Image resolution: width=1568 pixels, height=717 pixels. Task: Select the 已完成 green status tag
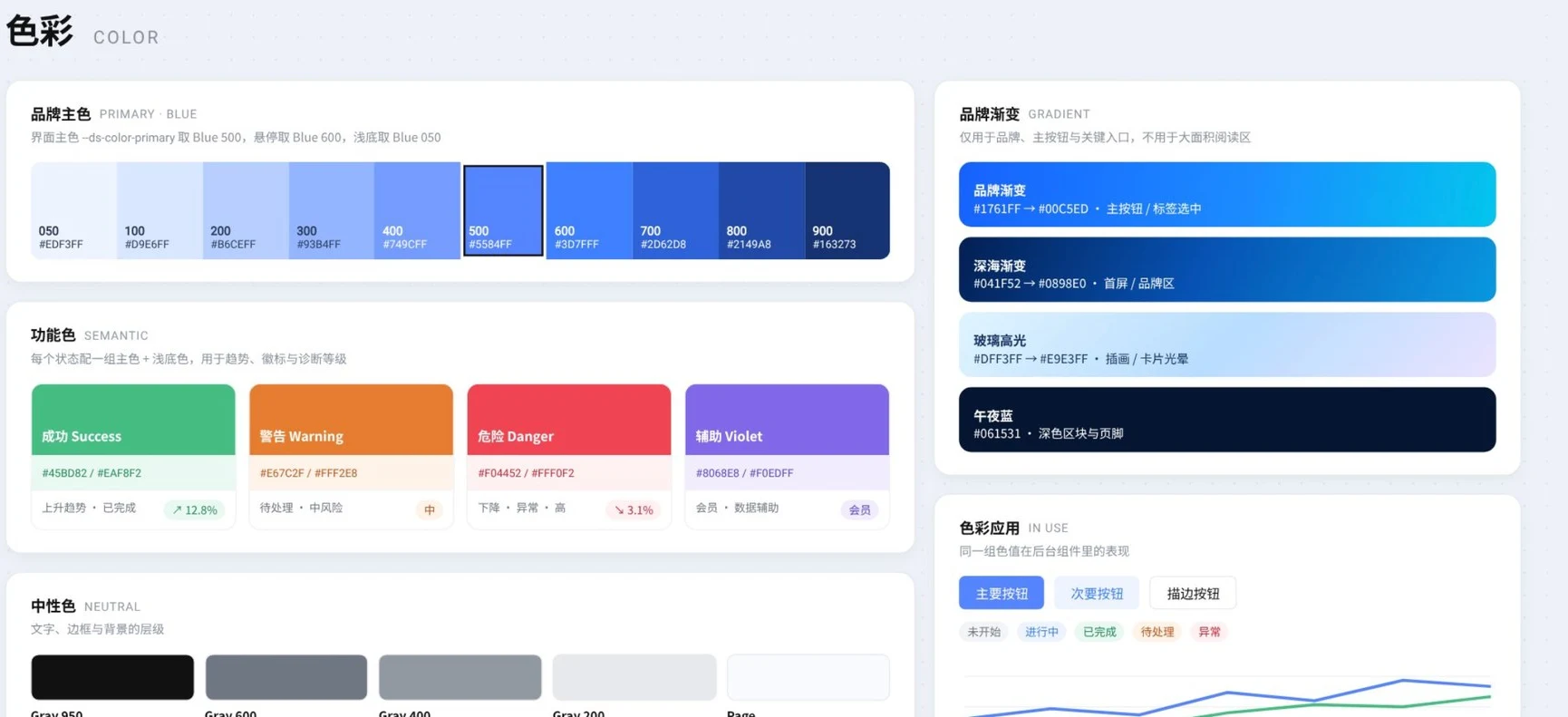pyautogui.click(x=1099, y=632)
